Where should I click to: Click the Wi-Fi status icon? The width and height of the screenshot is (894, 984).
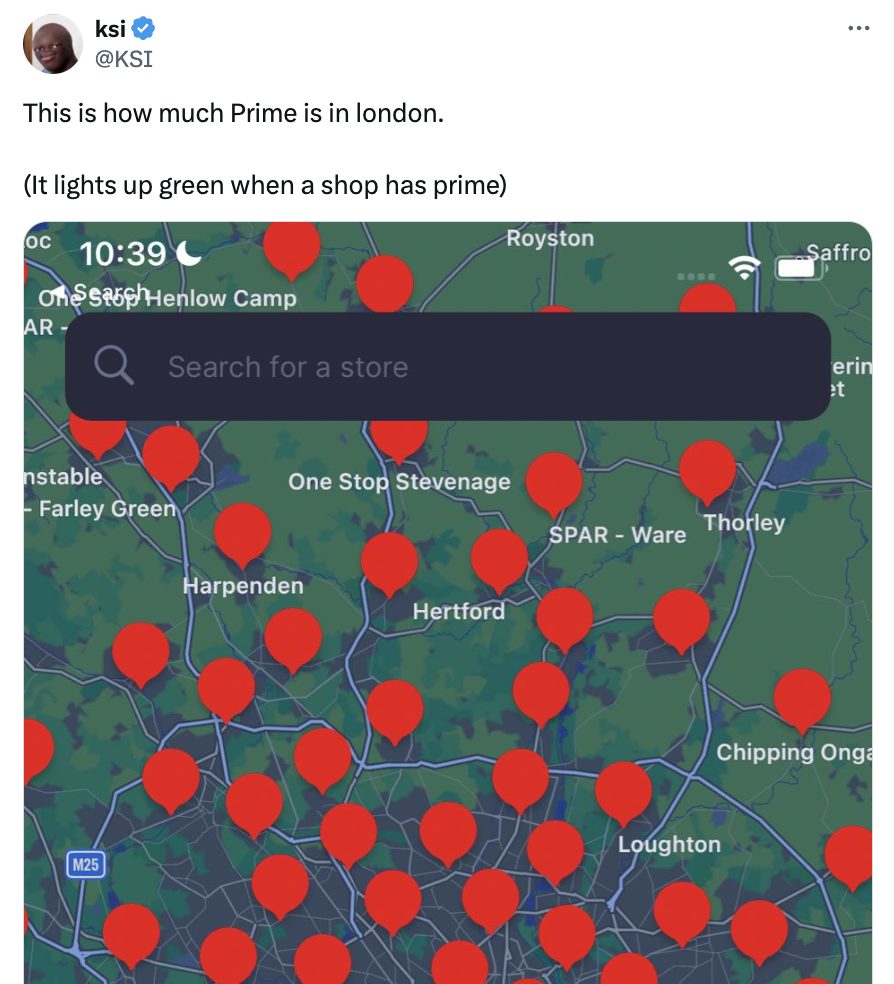pyautogui.click(x=743, y=267)
